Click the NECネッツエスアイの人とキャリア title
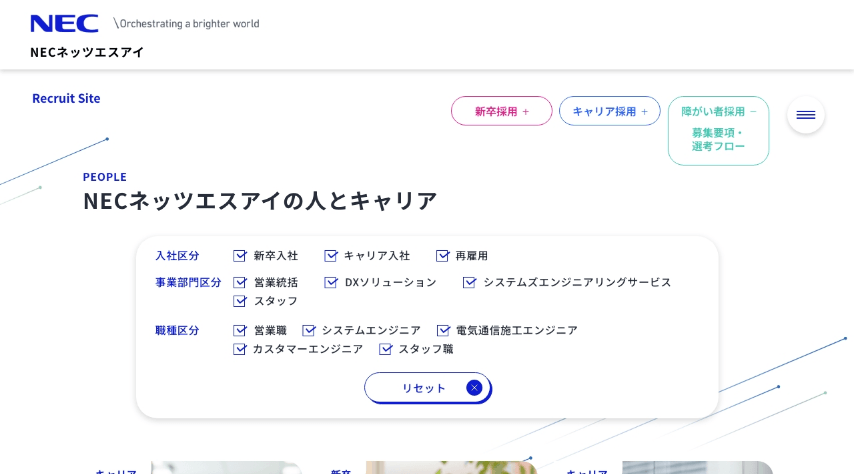The height and width of the screenshot is (474, 854). (260, 200)
